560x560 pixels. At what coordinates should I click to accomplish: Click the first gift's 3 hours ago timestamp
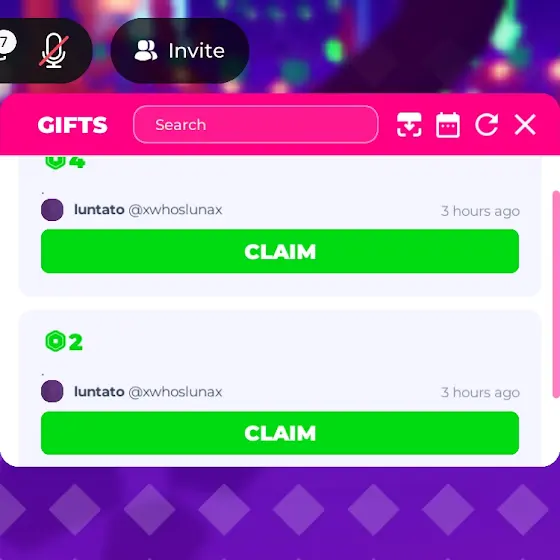click(480, 211)
